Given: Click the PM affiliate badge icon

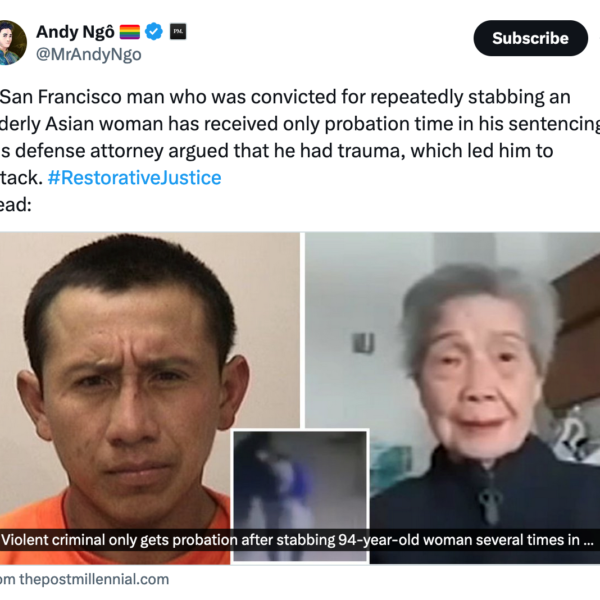Looking at the screenshot, I should (x=178, y=32).
